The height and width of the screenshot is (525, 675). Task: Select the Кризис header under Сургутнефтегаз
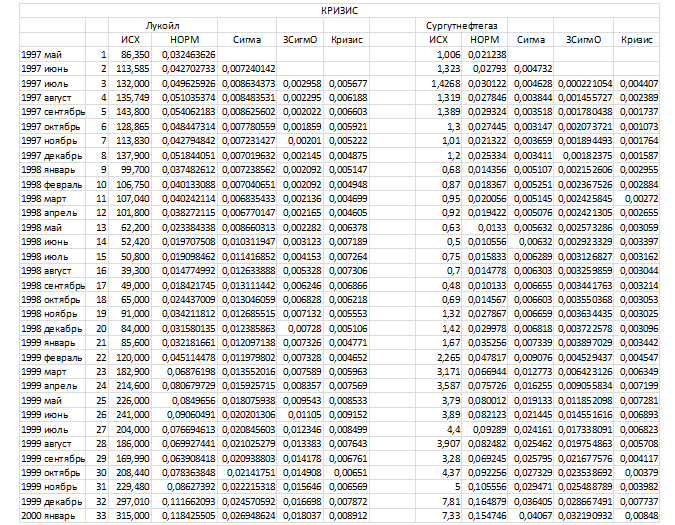coord(636,40)
